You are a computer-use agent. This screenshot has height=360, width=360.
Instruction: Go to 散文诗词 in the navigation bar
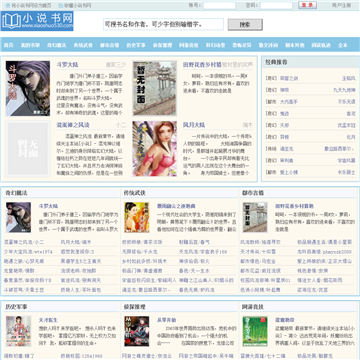point(268,45)
